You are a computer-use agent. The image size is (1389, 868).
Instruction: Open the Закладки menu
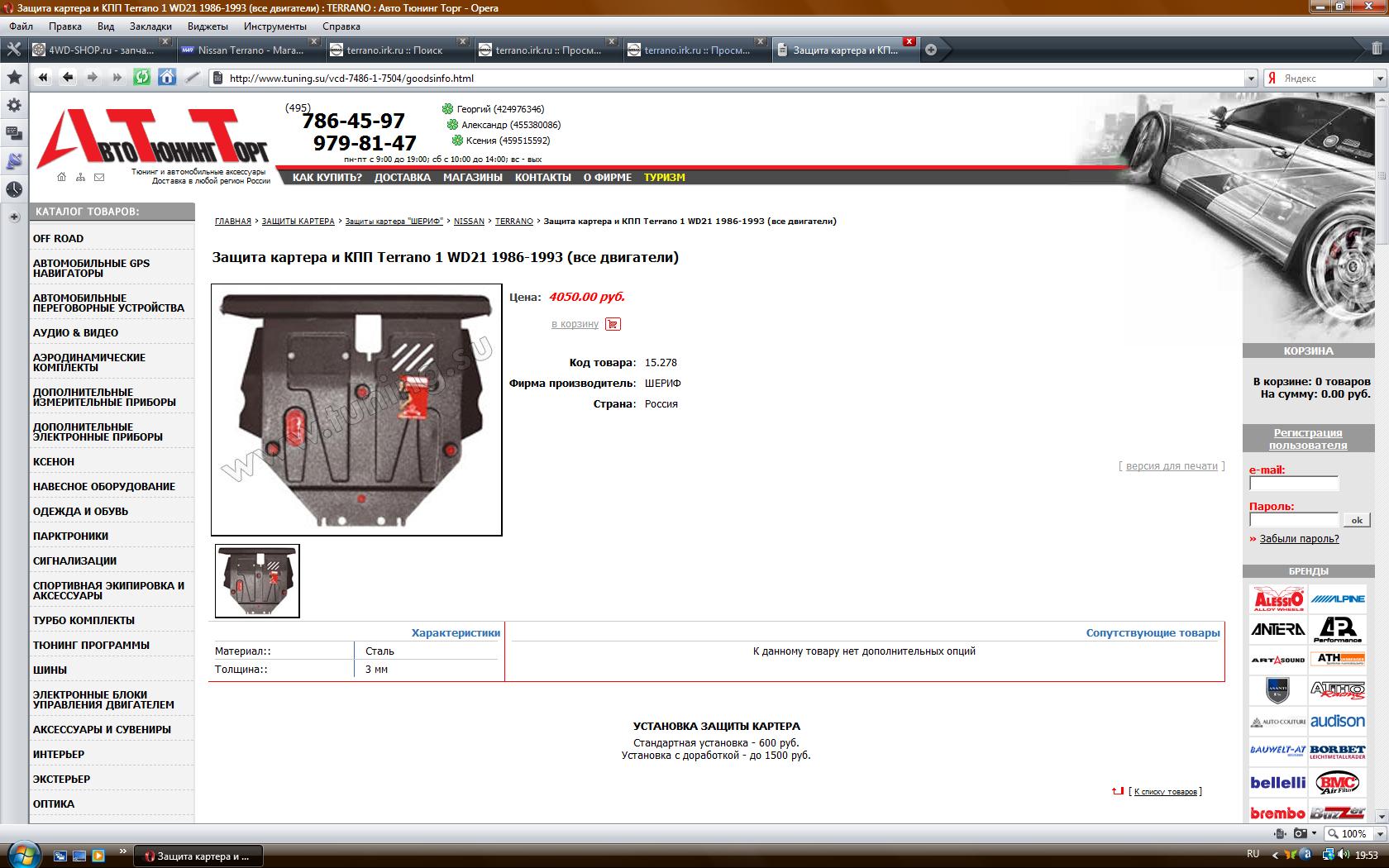tap(150, 26)
